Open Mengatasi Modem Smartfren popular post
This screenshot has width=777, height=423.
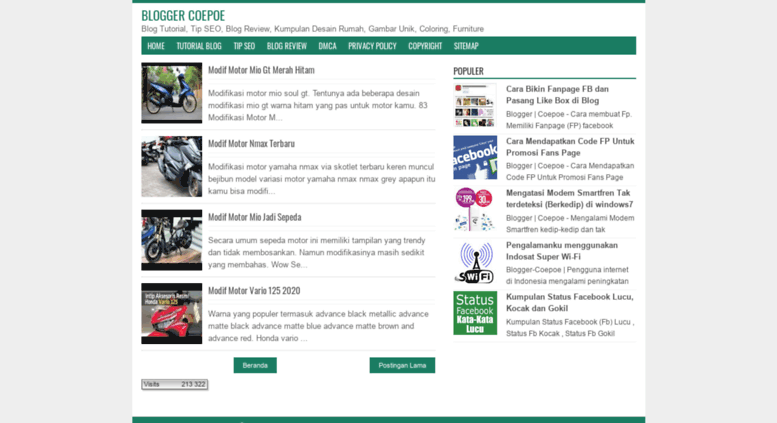click(x=569, y=199)
